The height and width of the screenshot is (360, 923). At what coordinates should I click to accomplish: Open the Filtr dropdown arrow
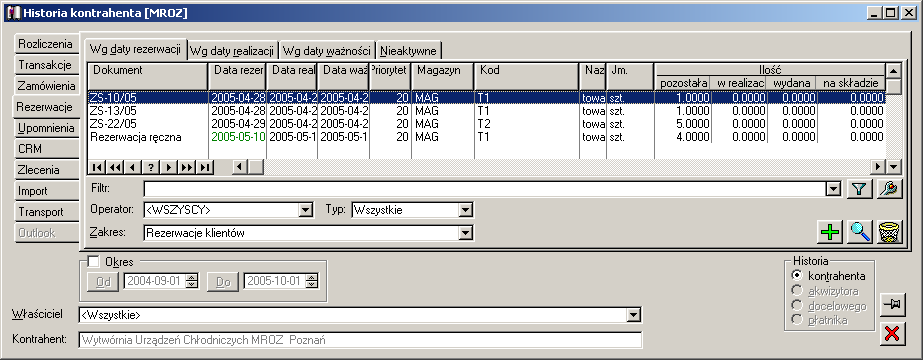tap(833, 189)
